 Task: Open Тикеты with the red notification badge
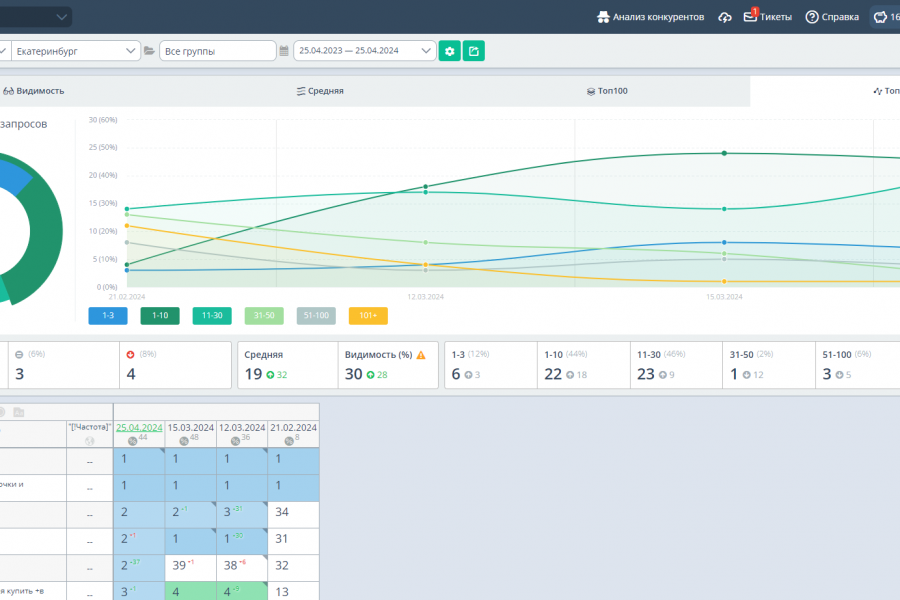point(767,17)
